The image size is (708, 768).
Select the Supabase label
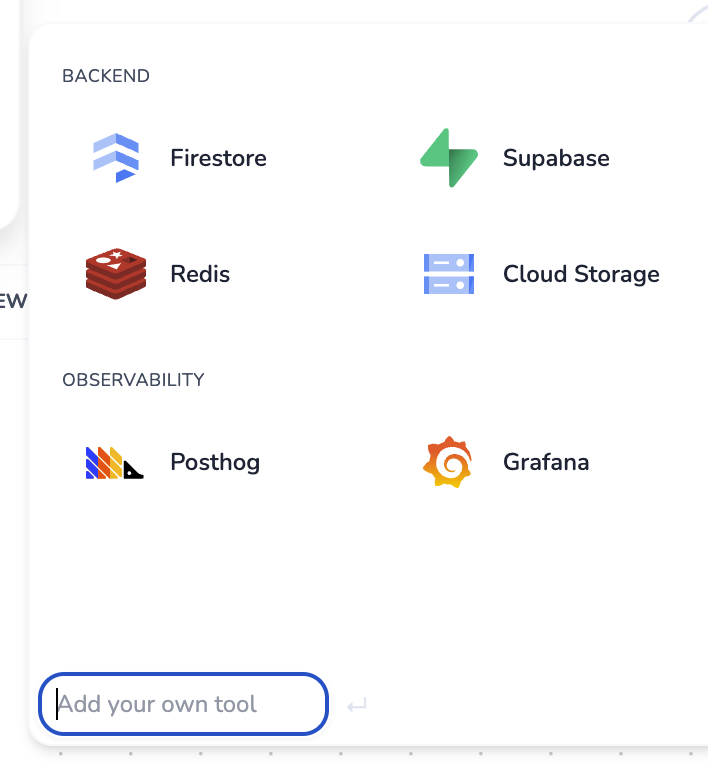coord(556,158)
